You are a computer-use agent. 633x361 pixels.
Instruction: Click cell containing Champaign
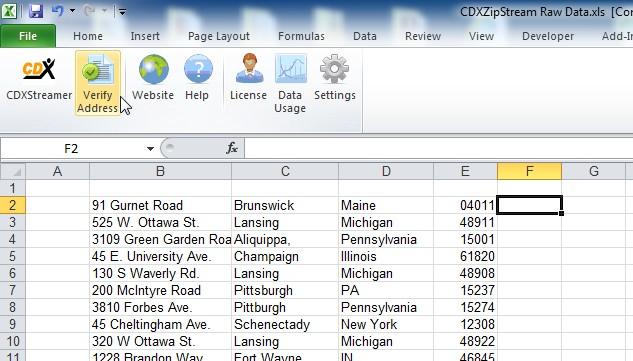(x=285, y=256)
